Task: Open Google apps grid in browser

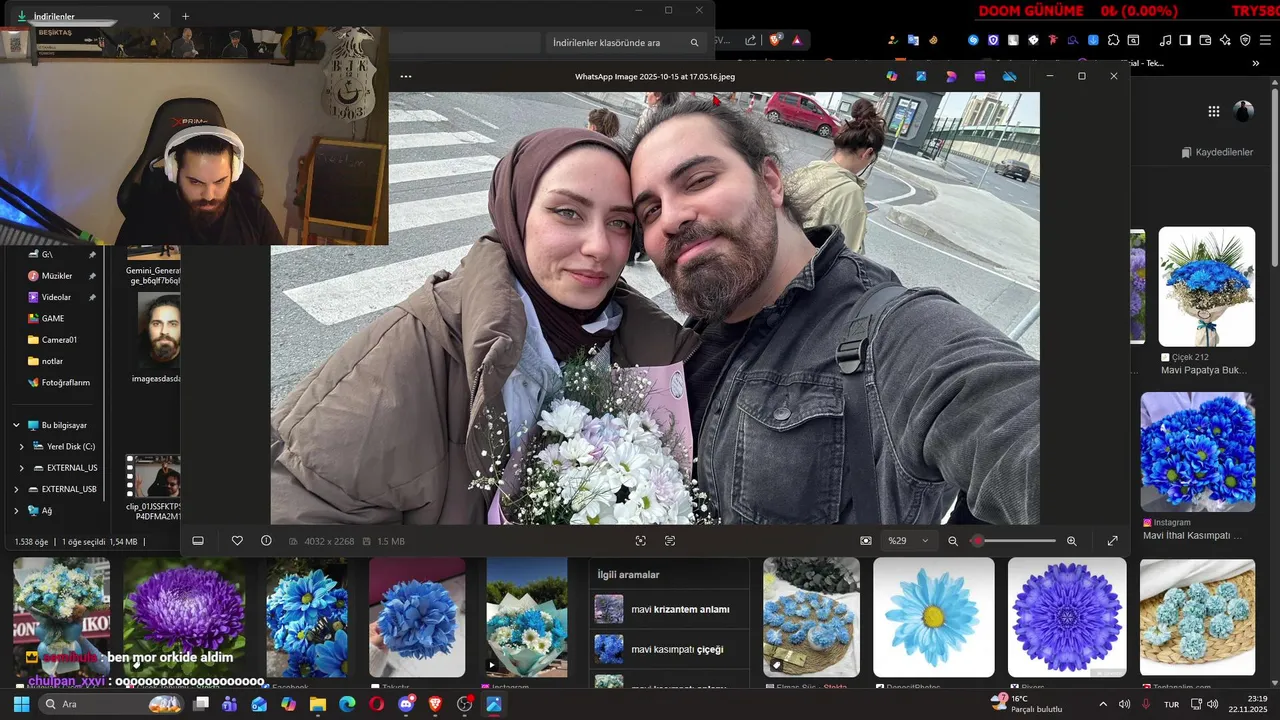Action: pos(1213,112)
